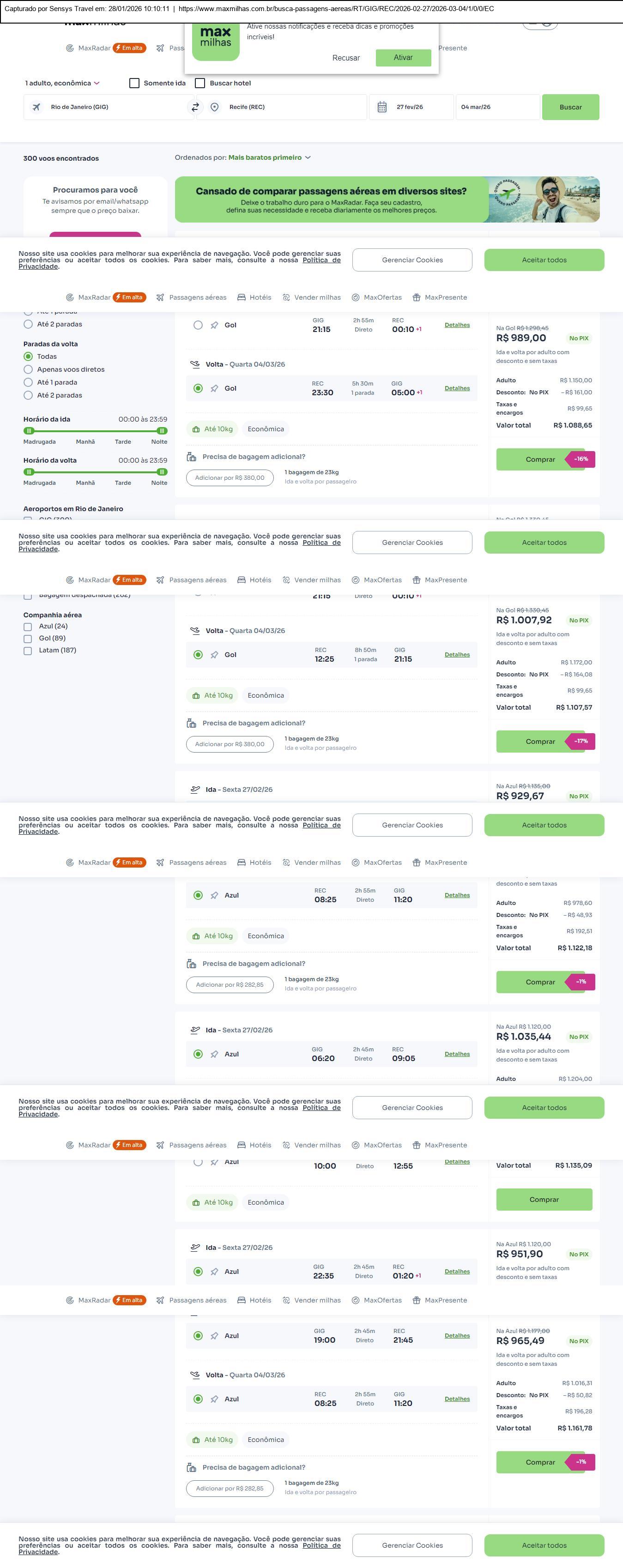Click the calendar icon beside departure date
The width and height of the screenshot is (623, 1568).
point(382,107)
